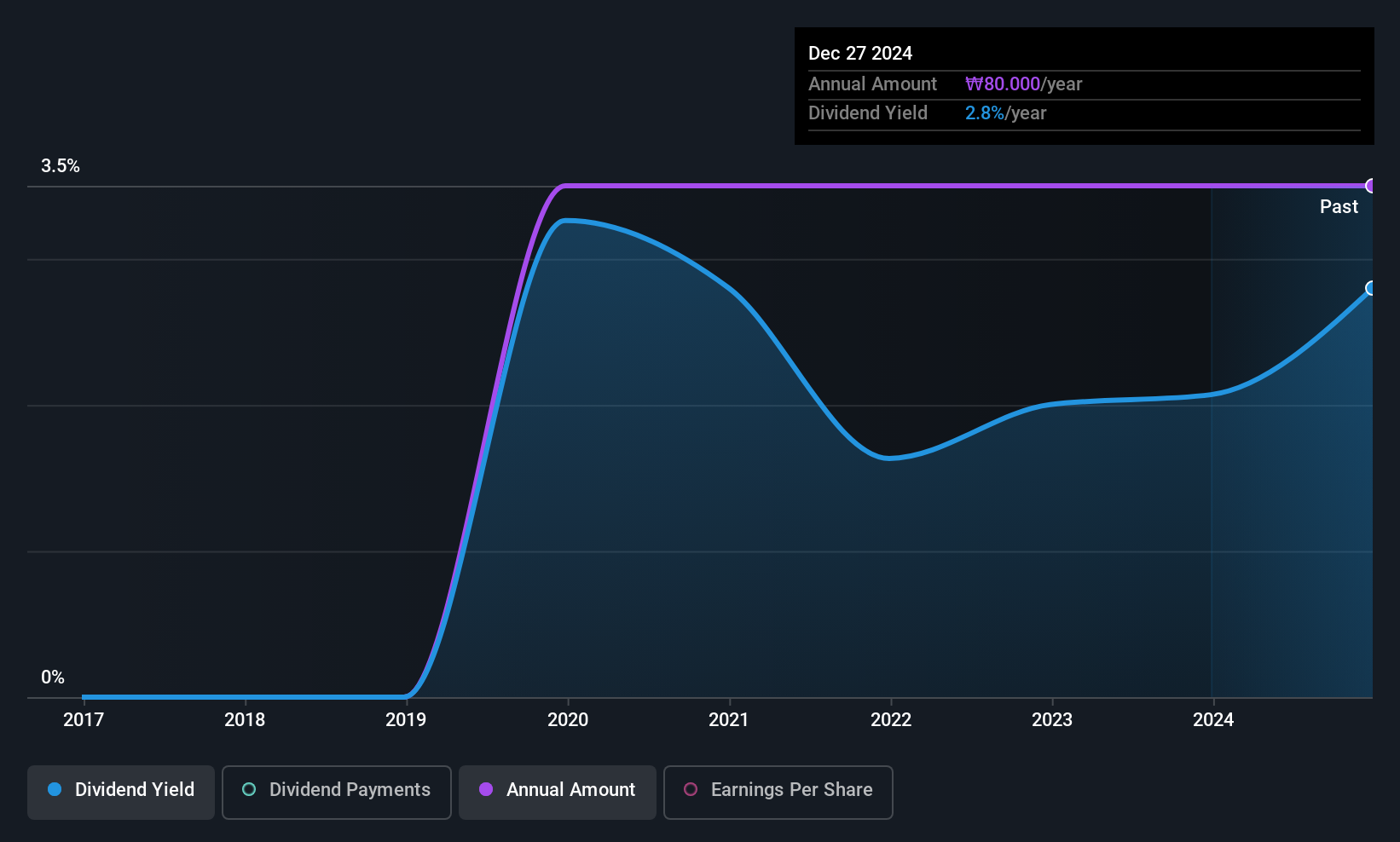Click the 2024 x-axis label
This screenshot has height=842, width=1400.
coord(1213,720)
